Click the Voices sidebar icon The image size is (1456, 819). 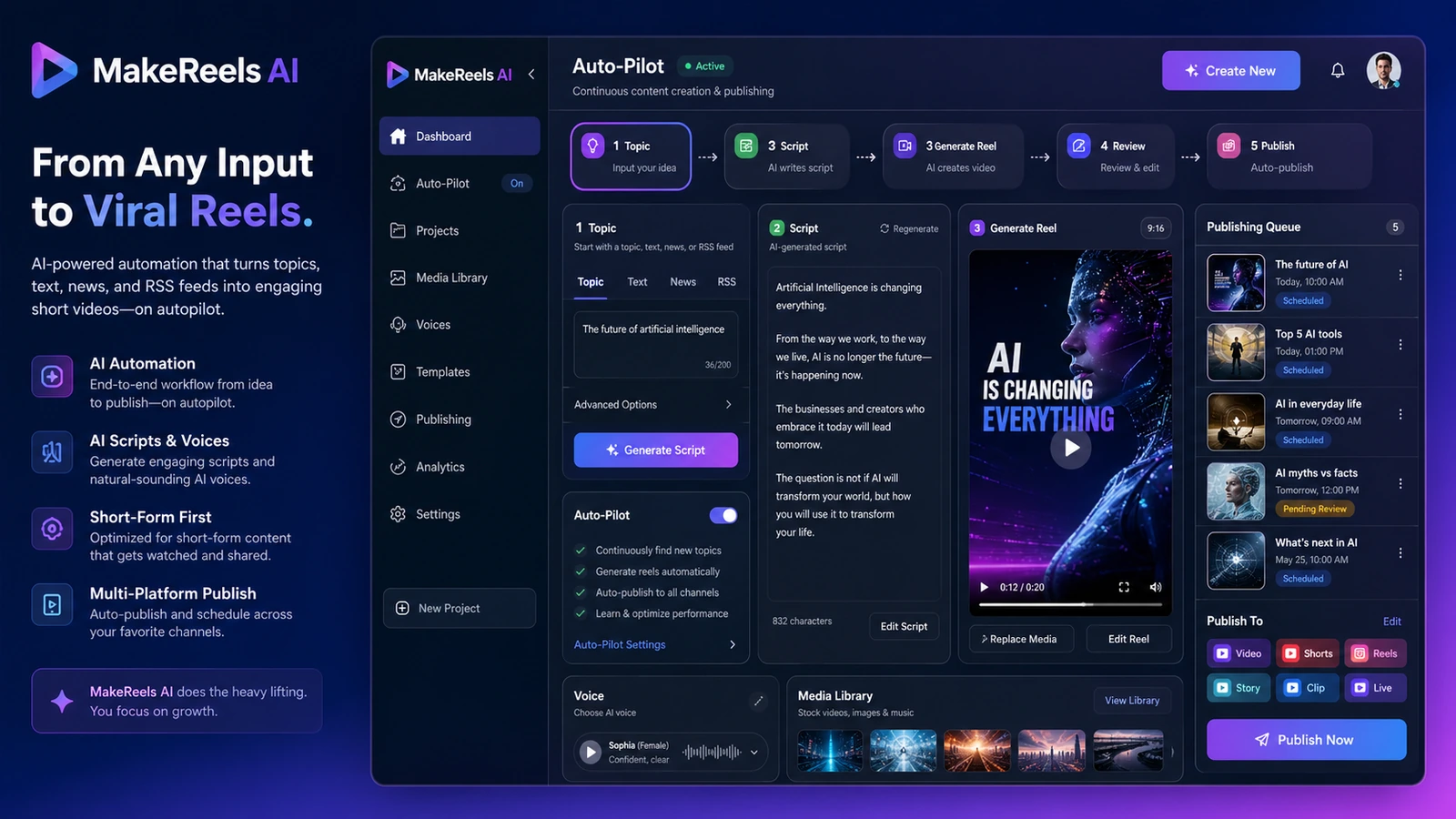tap(398, 325)
